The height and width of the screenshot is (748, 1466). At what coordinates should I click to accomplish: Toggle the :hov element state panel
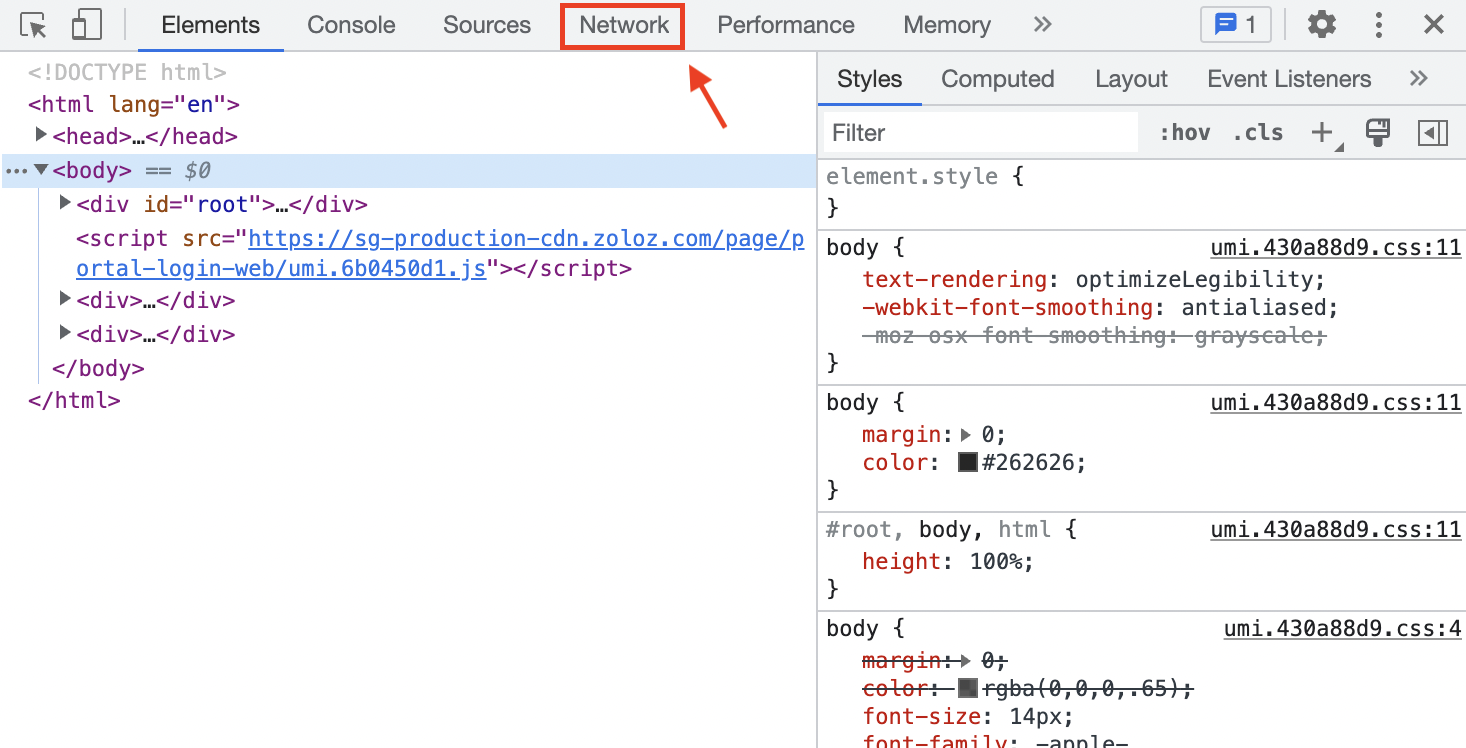[1185, 133]
